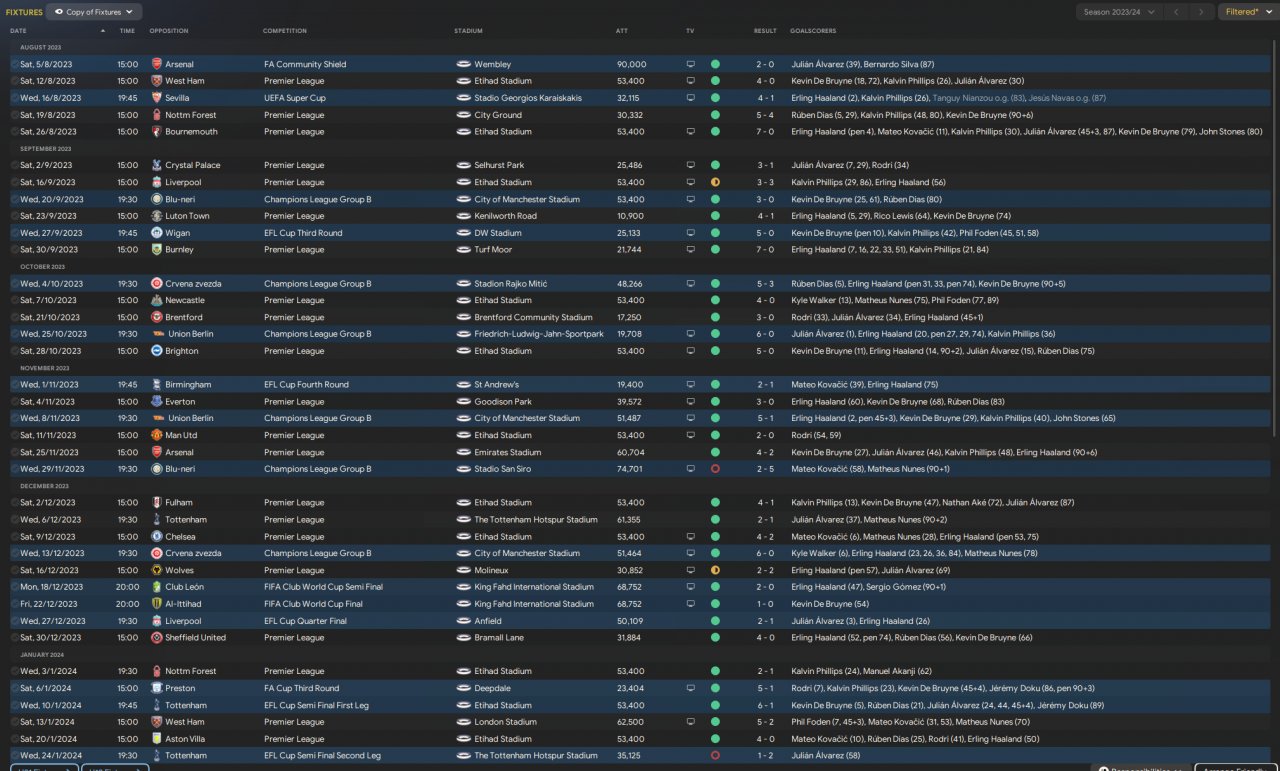Viewport: 1280px width, 771px height.
Task: Click the Man Utd club badge
Action: [156, 435]
